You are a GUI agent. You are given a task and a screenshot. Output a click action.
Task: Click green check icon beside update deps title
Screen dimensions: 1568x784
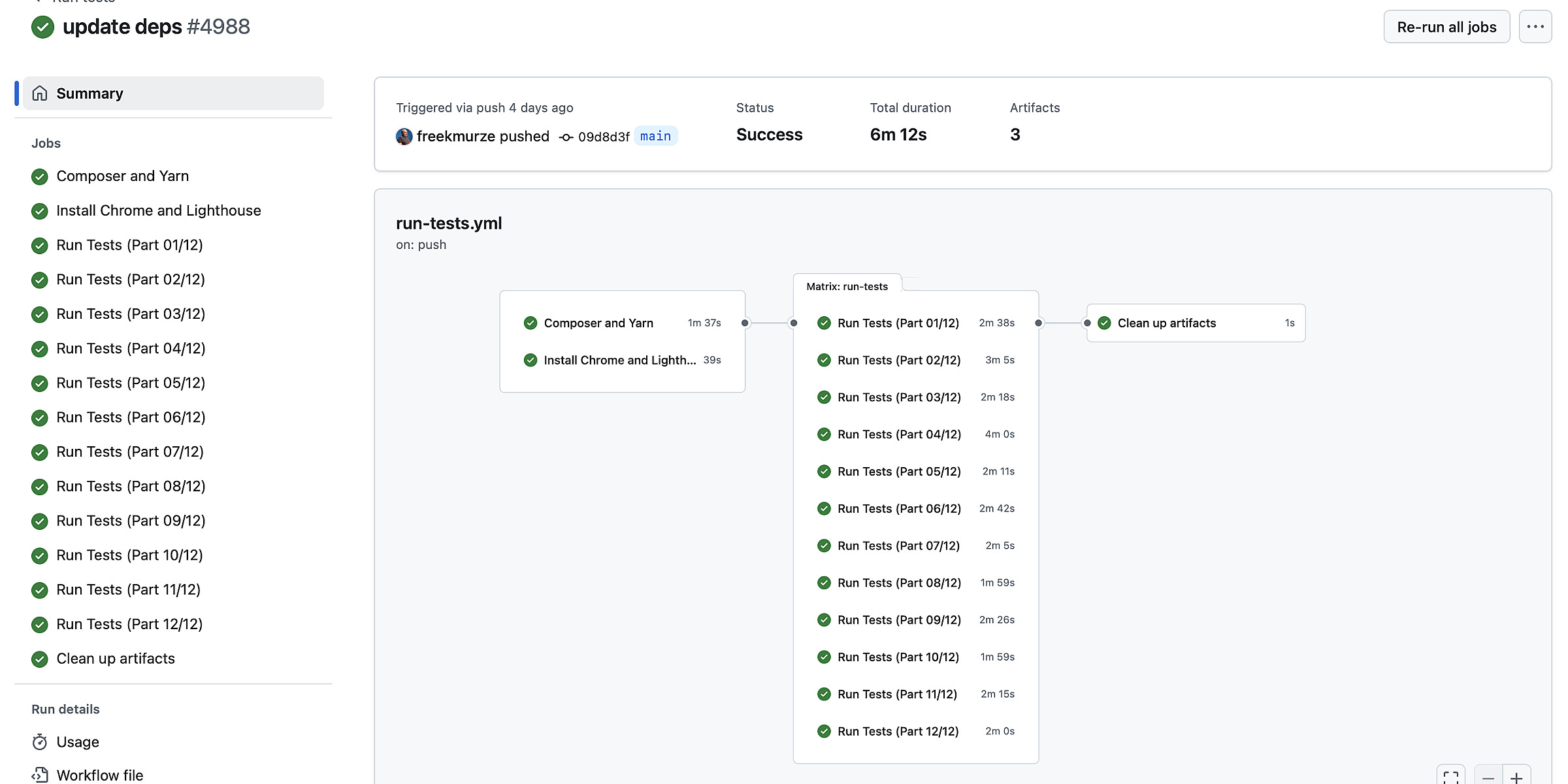42,27
